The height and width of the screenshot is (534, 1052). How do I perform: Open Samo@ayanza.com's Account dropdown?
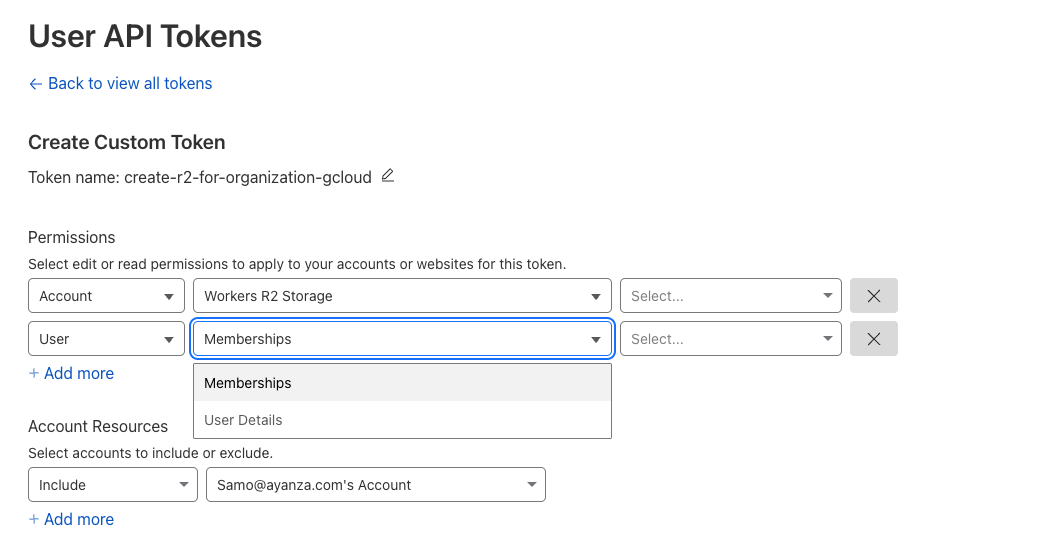pos(375,485)
